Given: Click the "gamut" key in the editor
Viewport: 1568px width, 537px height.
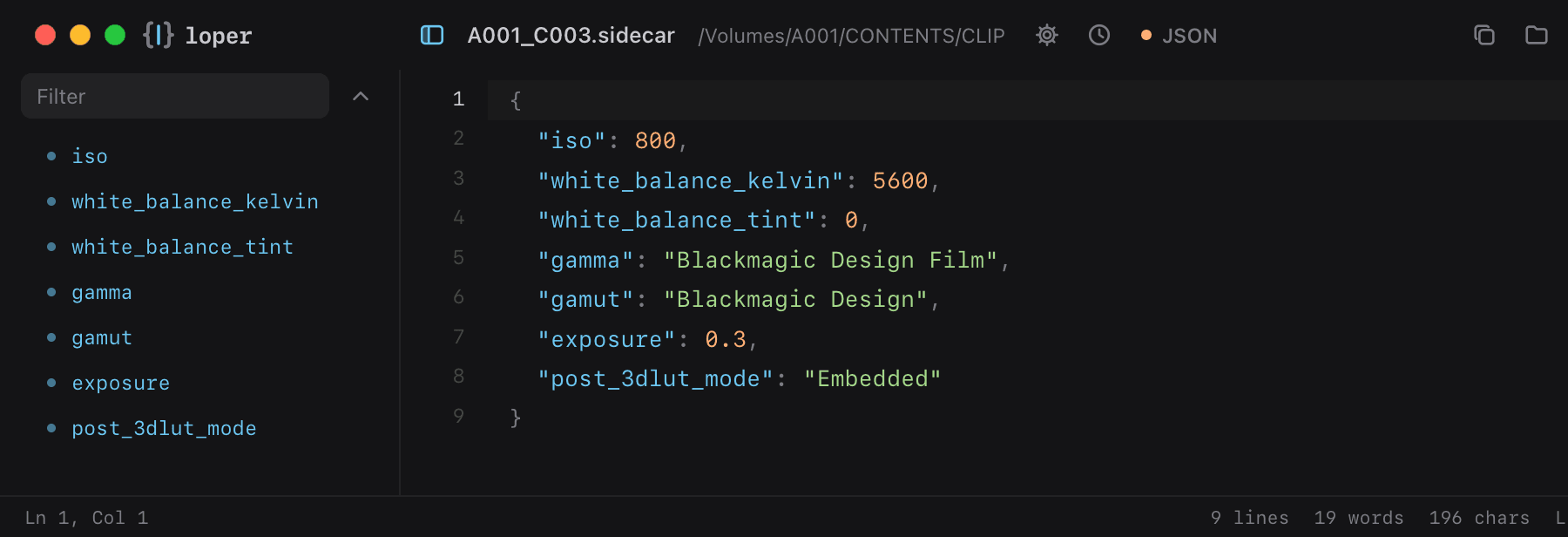Looking at the screenshot, I should click(x=585, y=299).
